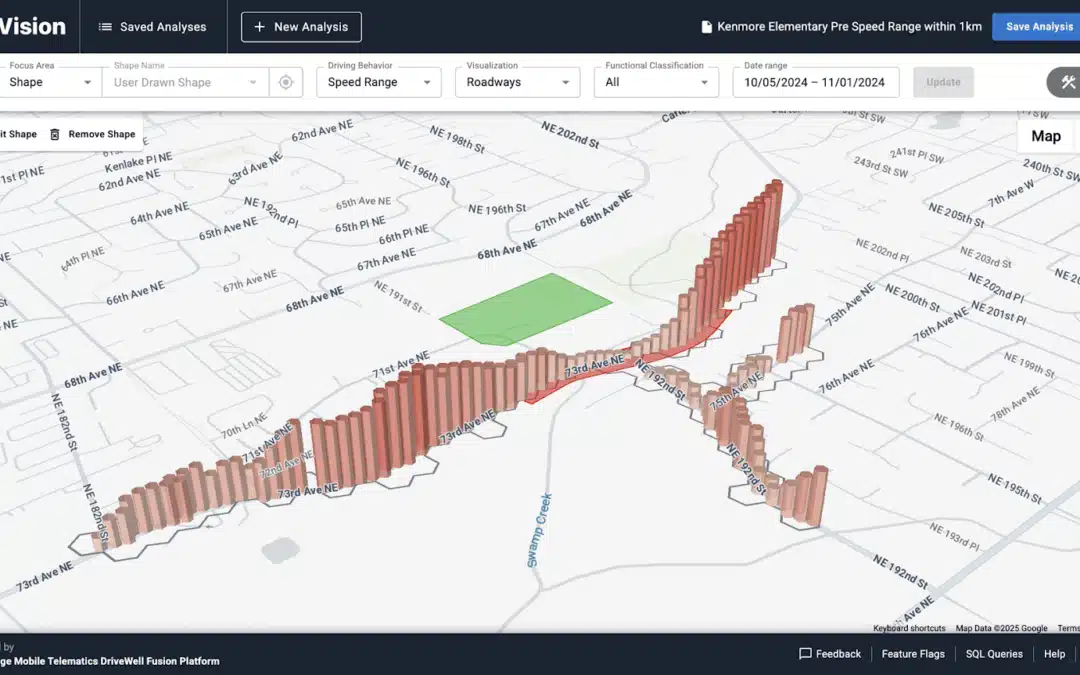
Task: Open Feature Flags in the footer
Action: 912,654
